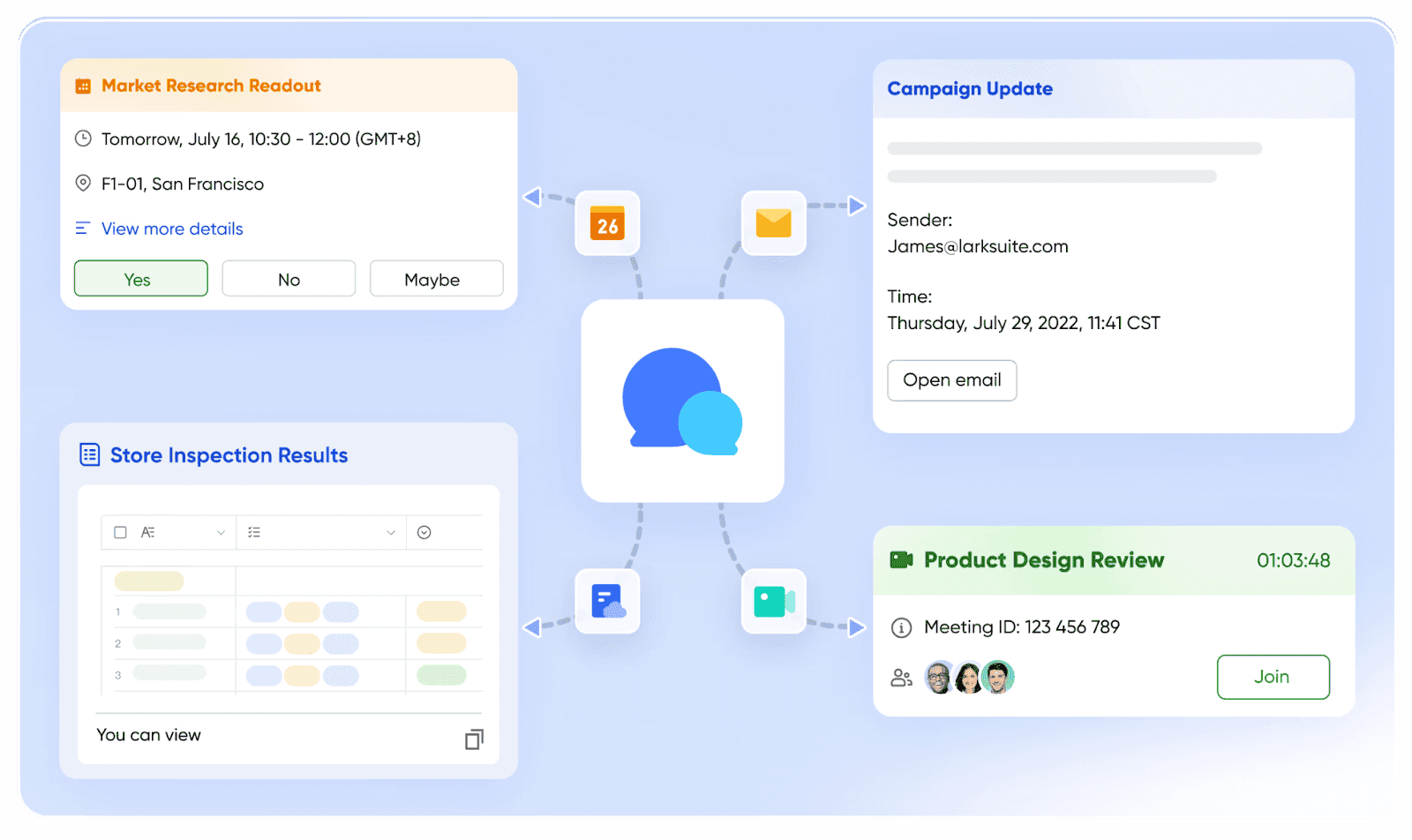This screenshot has width=1412, height=840.
Task: Select the Yes RSVP option
Action: [x=140, y=279]
